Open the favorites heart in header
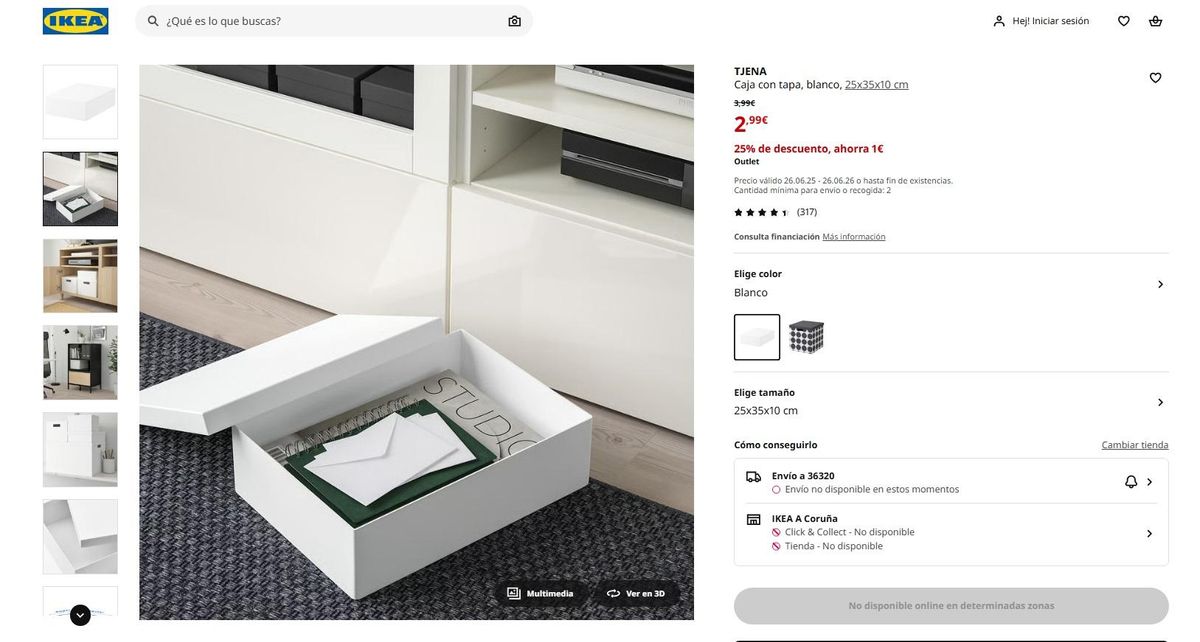The height and width of the screenshot is (642, 1200). click(1124, 21)
